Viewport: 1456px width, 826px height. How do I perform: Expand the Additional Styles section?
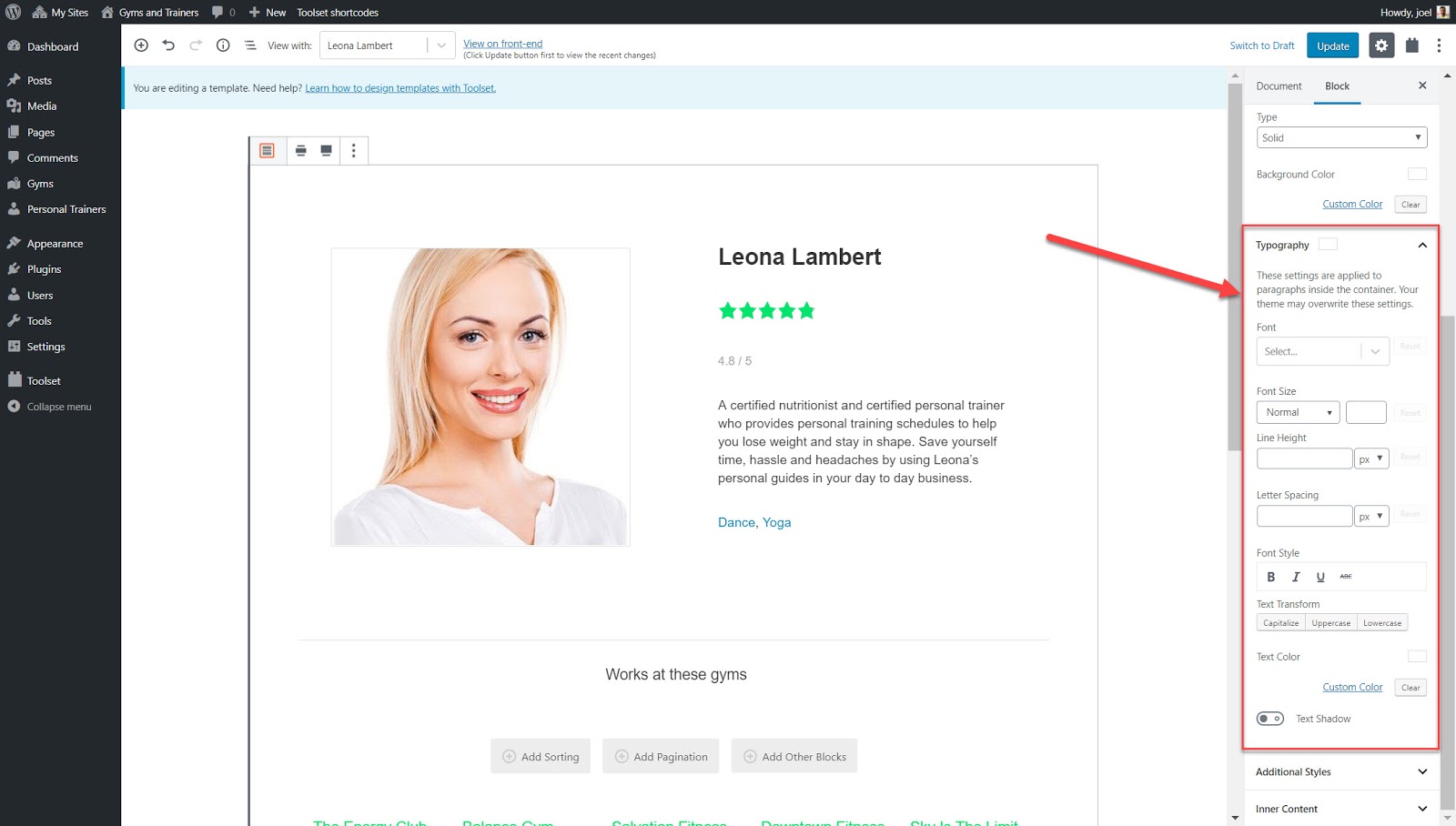coord(1340,772)
